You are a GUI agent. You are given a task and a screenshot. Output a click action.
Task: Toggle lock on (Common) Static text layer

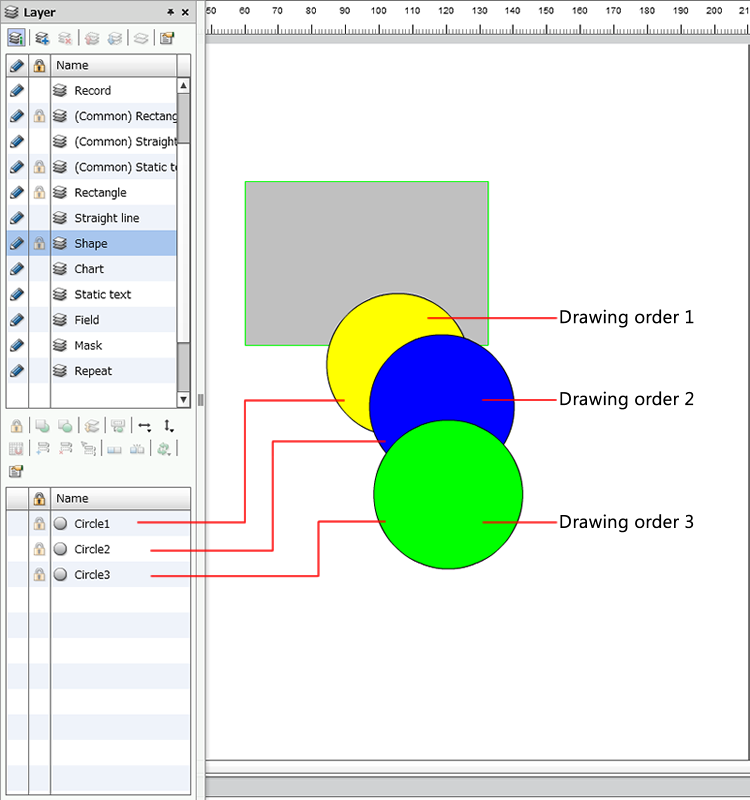[x=39, y=167]
